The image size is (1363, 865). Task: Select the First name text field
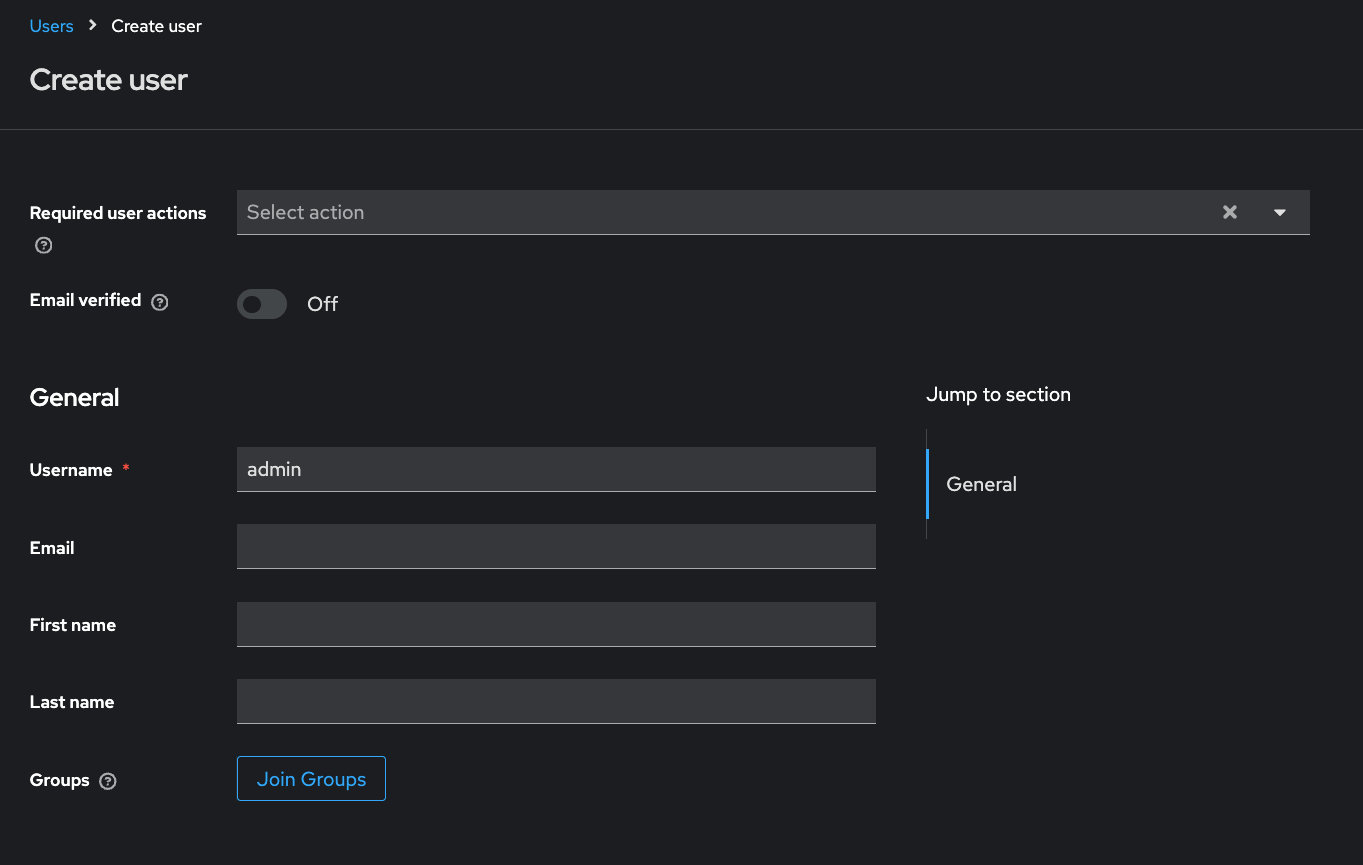click(x=556, y=624)
